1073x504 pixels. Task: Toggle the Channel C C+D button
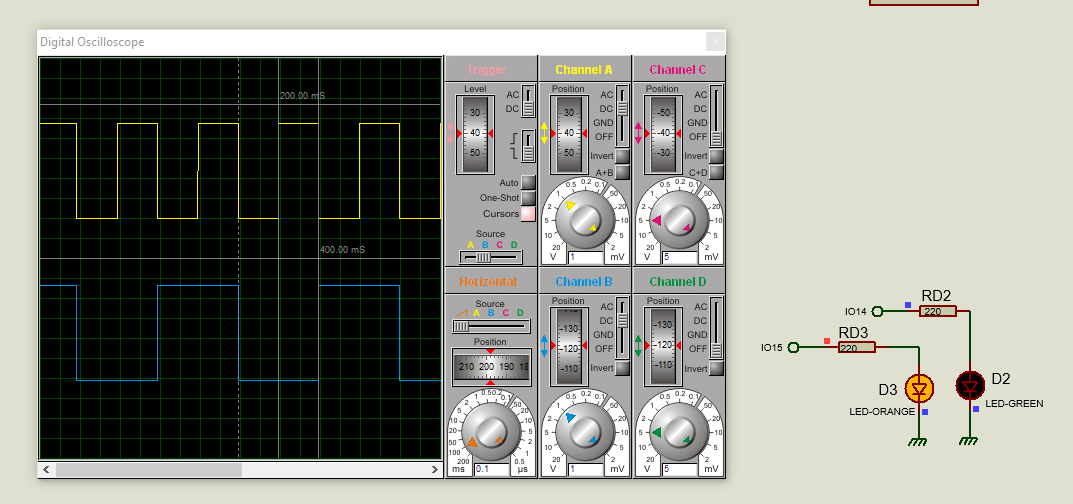coord(716,172)
